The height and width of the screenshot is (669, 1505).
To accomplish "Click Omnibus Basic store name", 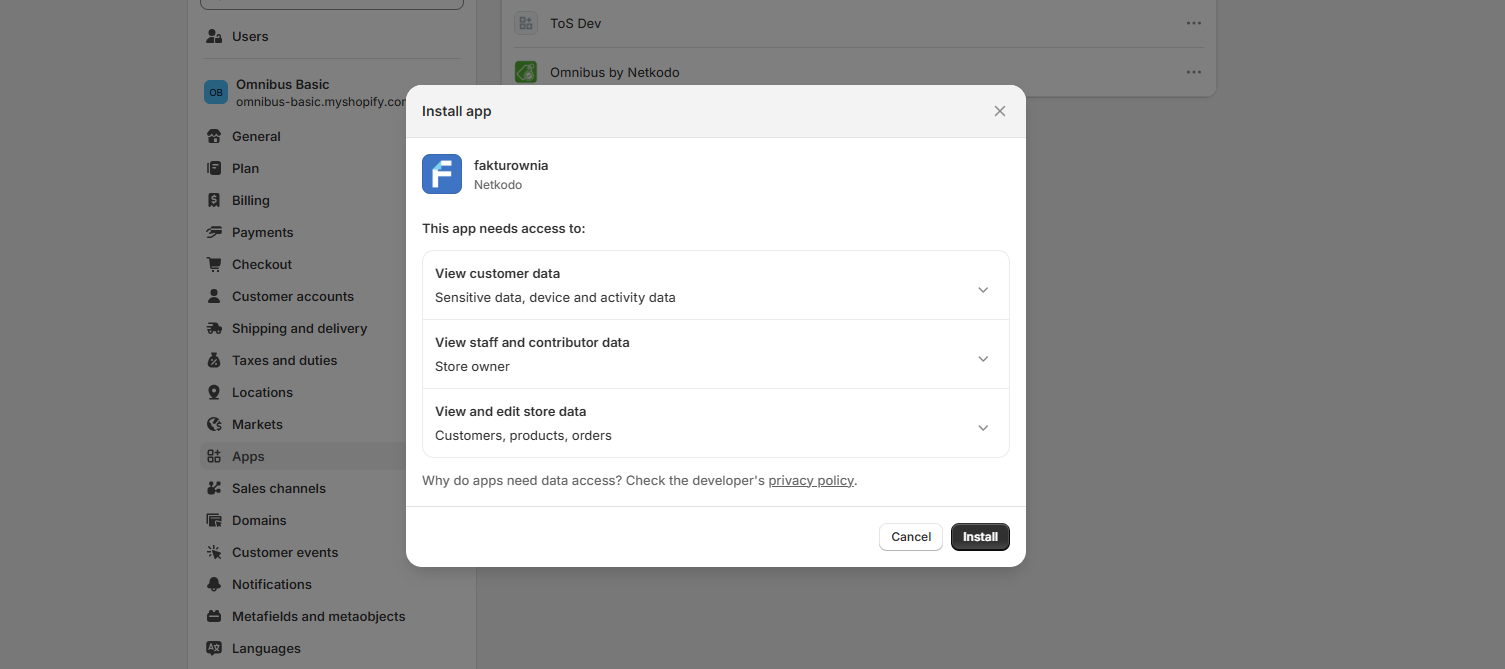I will [282, 84].
